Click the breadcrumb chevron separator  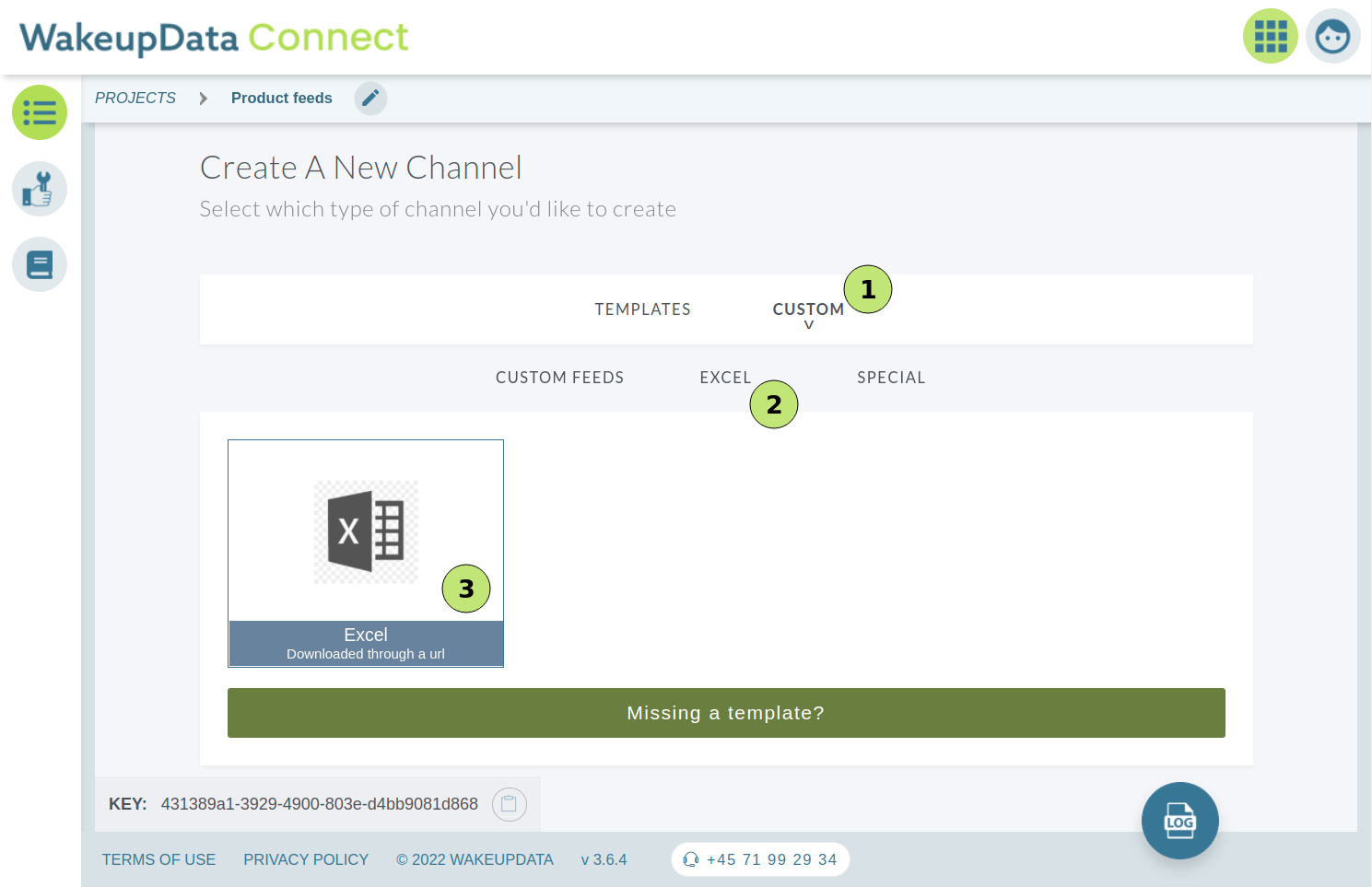(204, 99)
